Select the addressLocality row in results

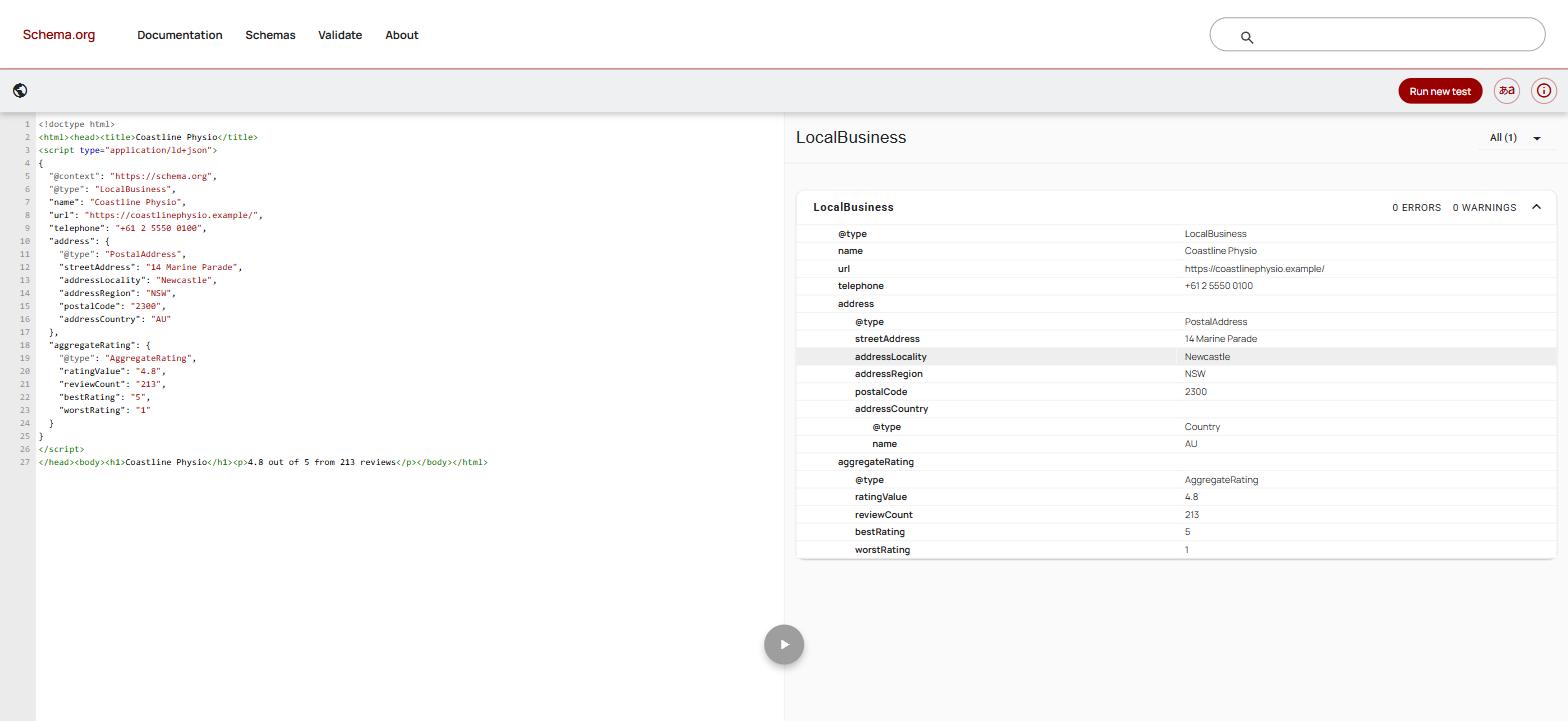[1176, 357]
